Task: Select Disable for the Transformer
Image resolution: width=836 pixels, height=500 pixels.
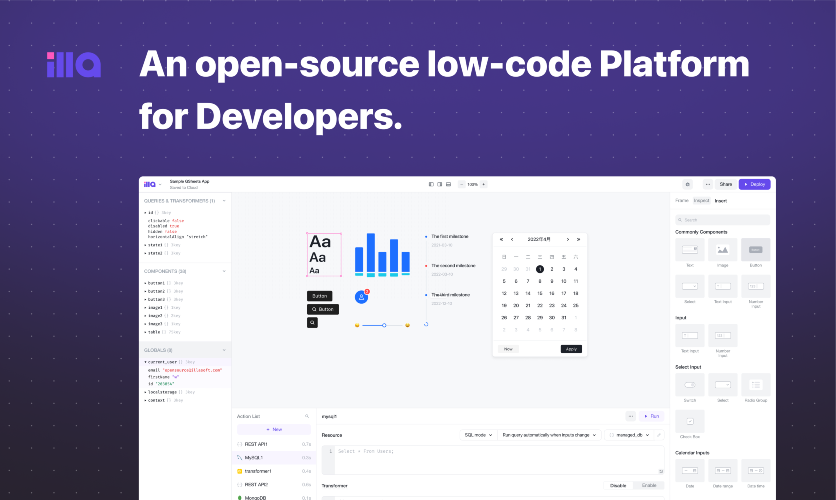Action: pyautogui.click(x=618, y=486)
